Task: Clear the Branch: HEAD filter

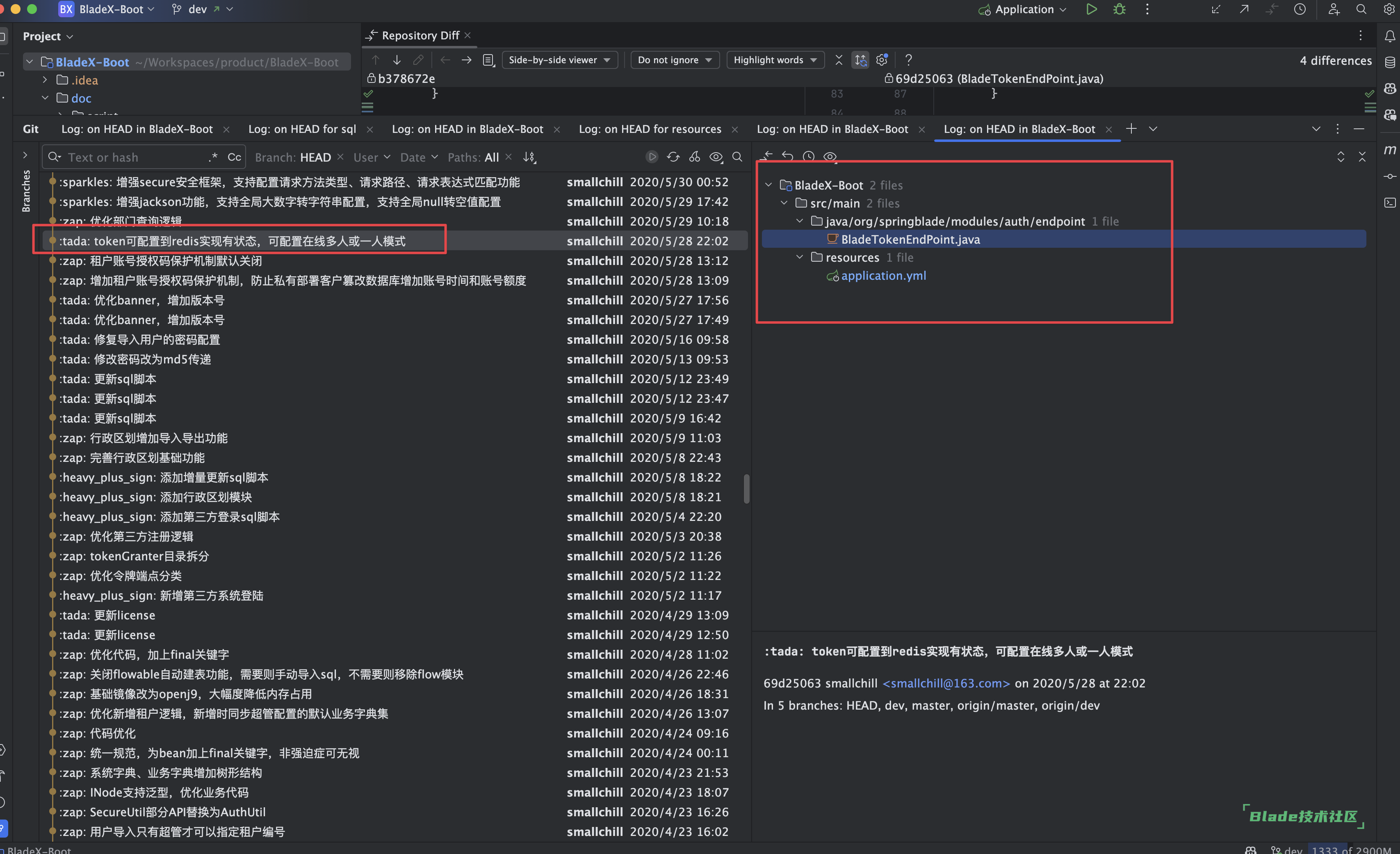Action: pyautogui.click(x=340, y=157)
